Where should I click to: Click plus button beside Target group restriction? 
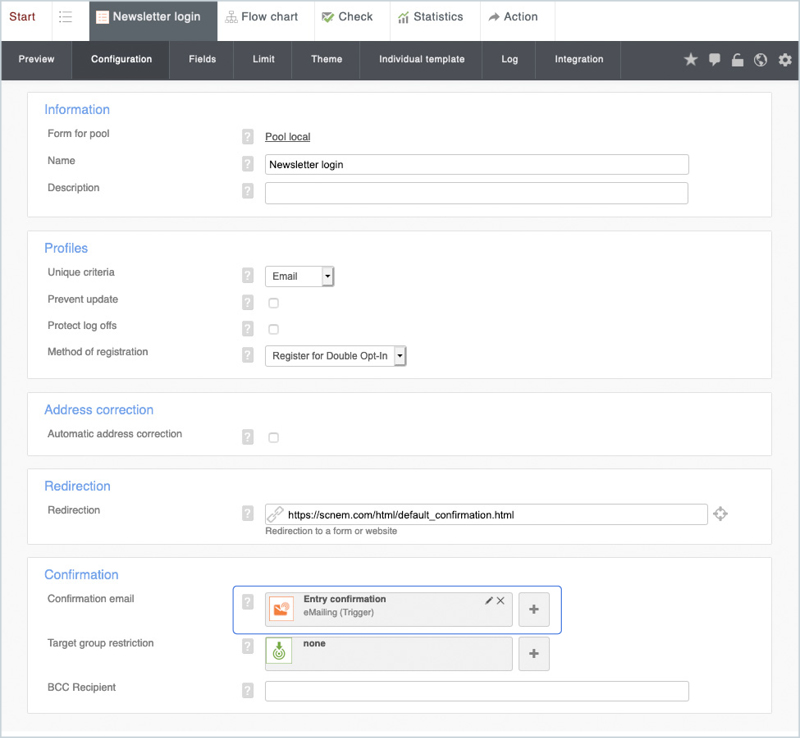(533, 653)
